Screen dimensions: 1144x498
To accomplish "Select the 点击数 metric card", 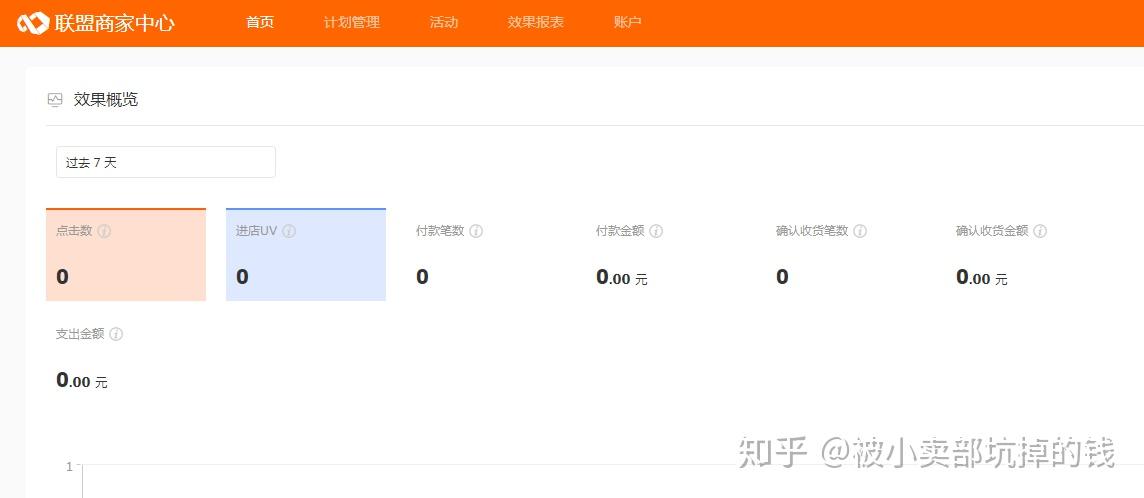I will [125, 254].
